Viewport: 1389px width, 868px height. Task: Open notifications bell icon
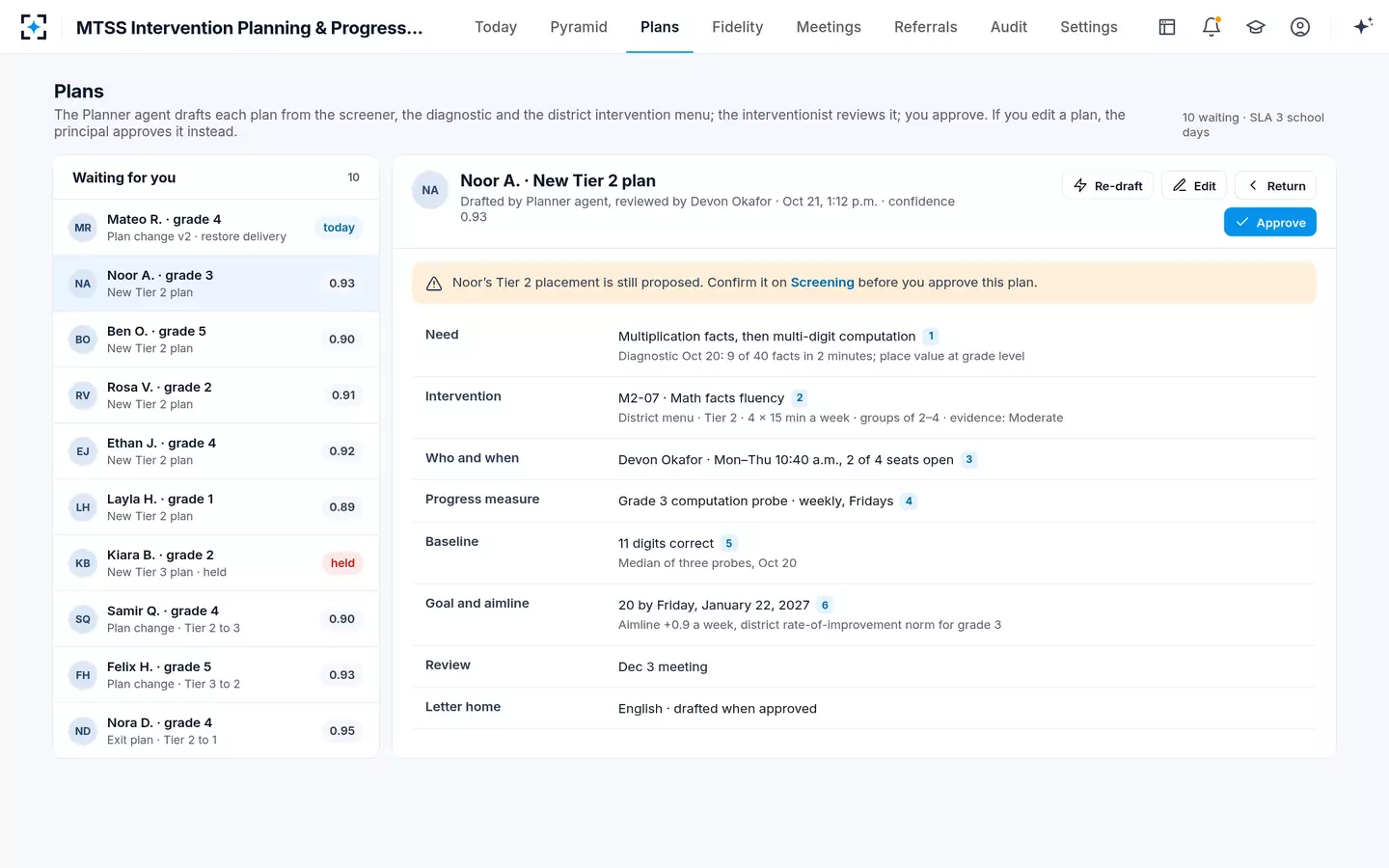point(1212,27)
